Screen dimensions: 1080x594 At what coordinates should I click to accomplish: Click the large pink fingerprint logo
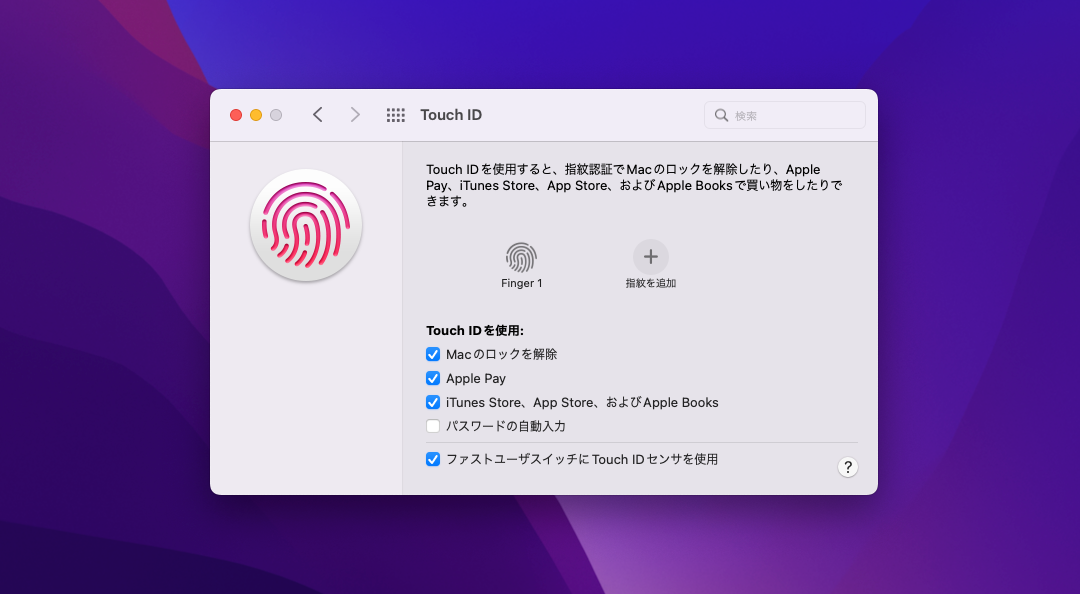[x=306, y=225]
